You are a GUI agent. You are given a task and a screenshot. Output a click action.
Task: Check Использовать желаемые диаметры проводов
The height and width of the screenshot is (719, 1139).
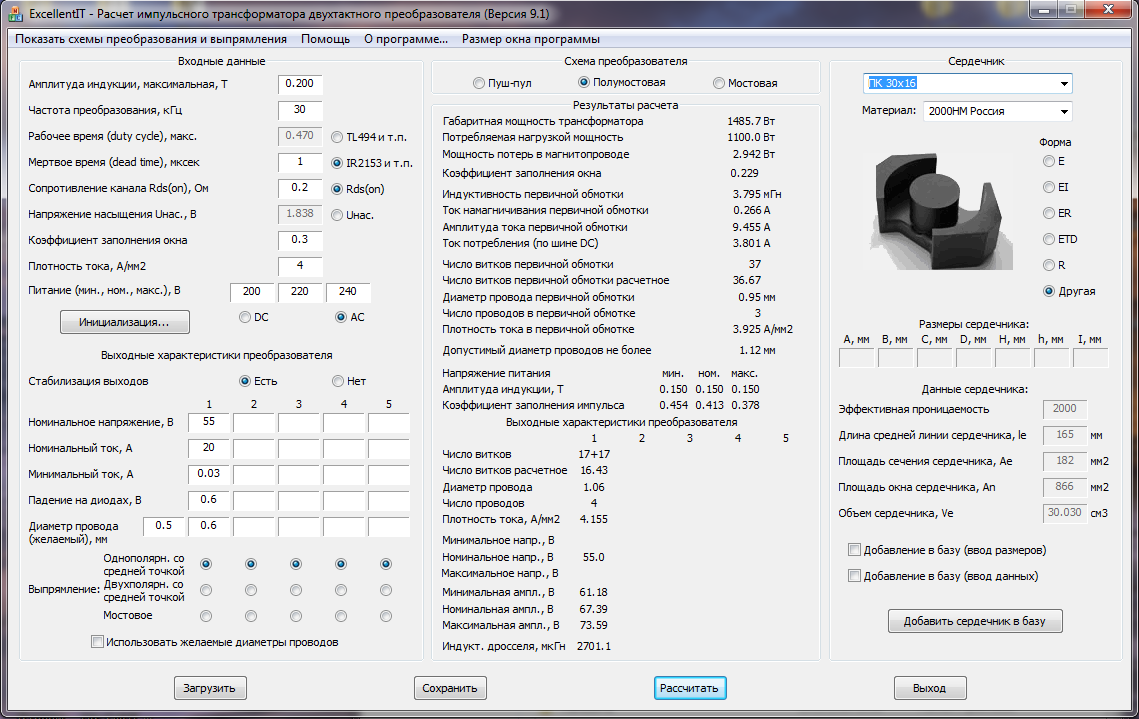97,642
